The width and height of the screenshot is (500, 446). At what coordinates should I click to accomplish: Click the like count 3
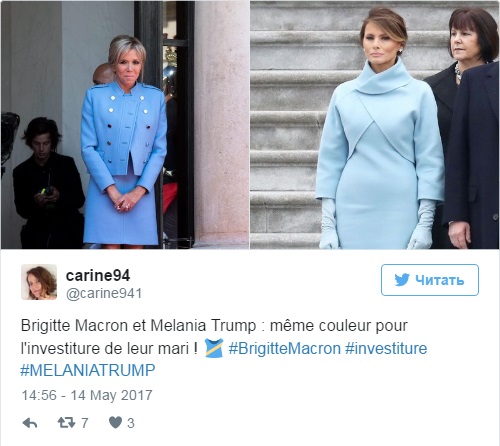pos(131,423)
